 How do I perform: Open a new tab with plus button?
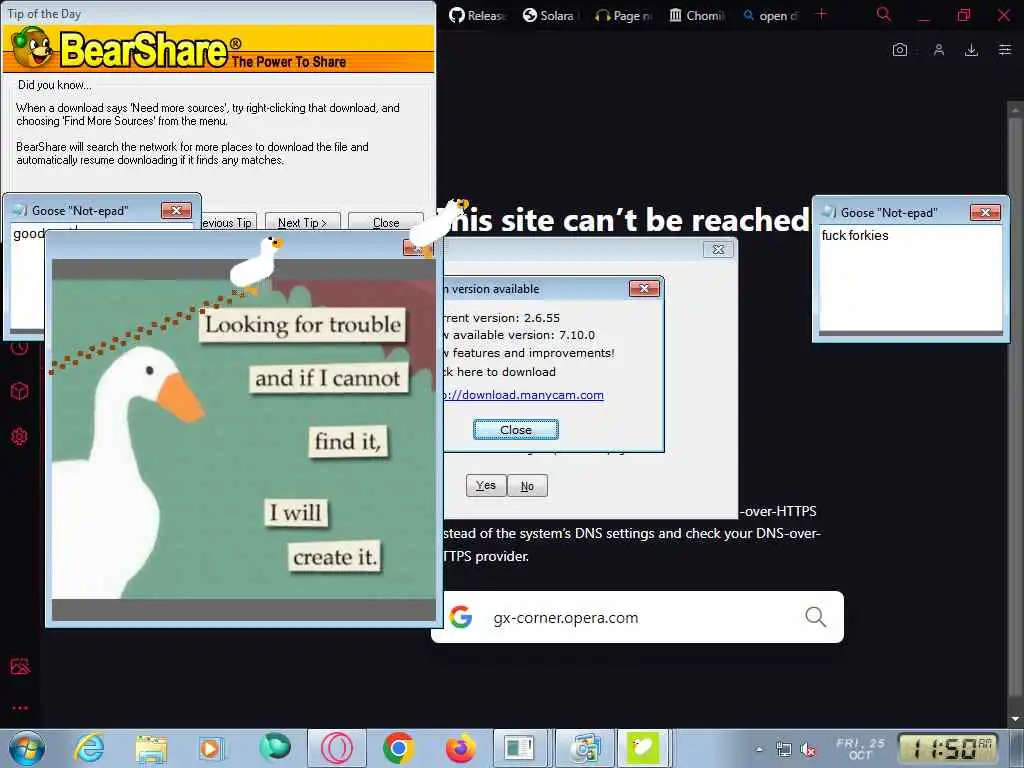(x=822, y=14)
